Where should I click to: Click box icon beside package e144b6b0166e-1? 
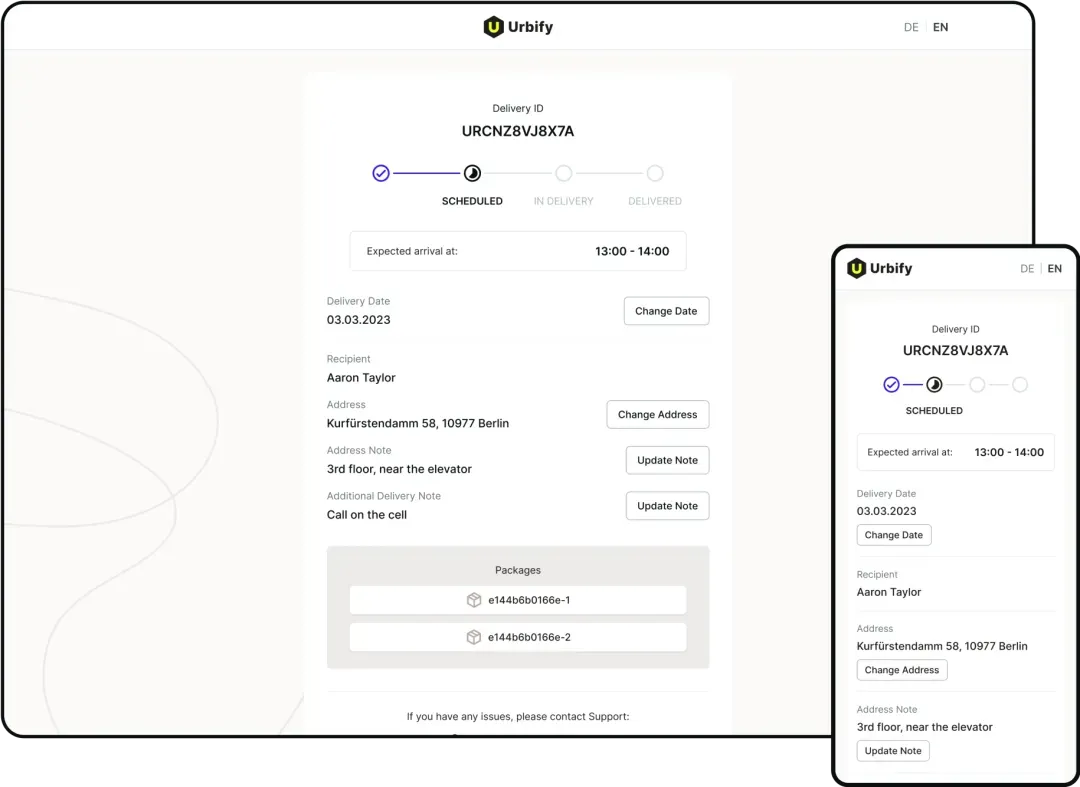tap(474, 600)
